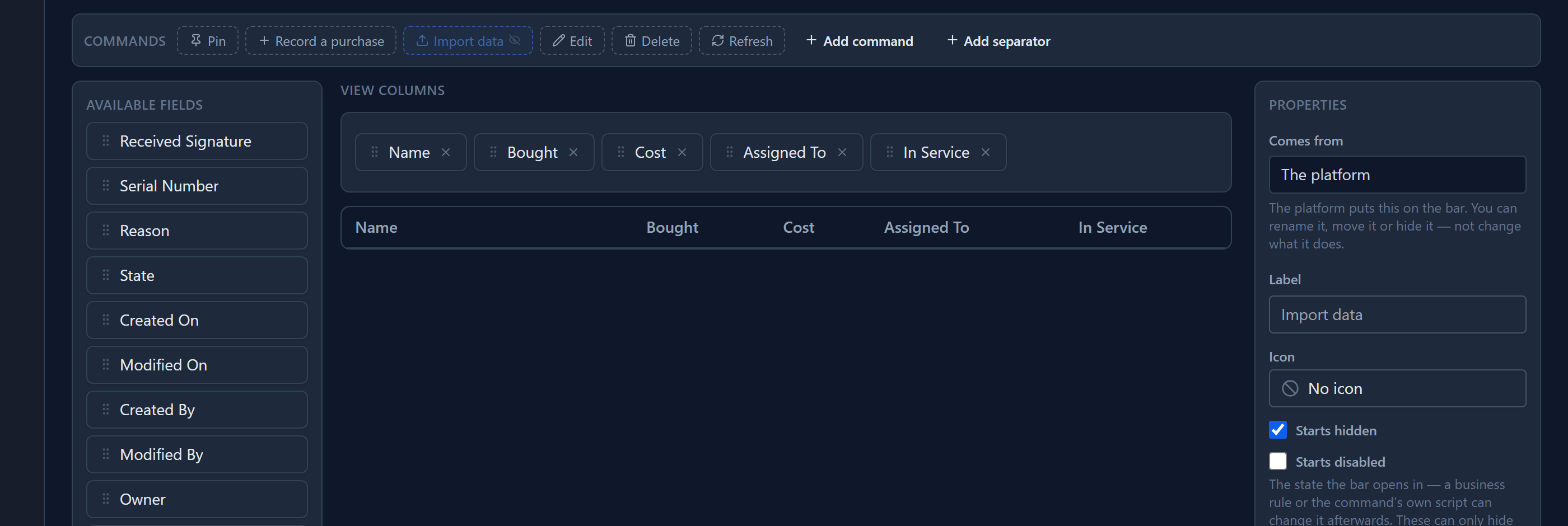Open the Icon picker showing No icon
Viewport: 1568px width, 526px height.
(x=1397, y=388)
